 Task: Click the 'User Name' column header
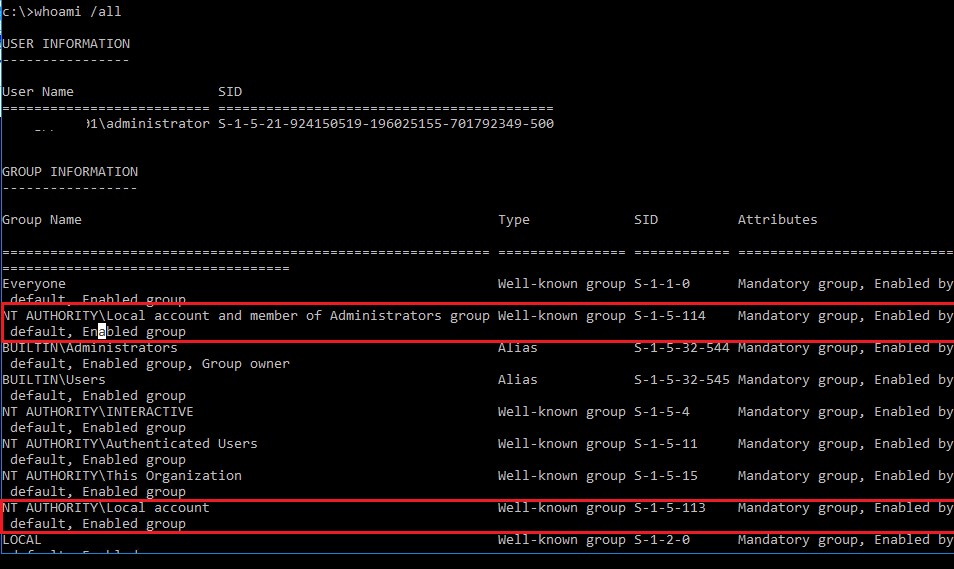[38, 92]
